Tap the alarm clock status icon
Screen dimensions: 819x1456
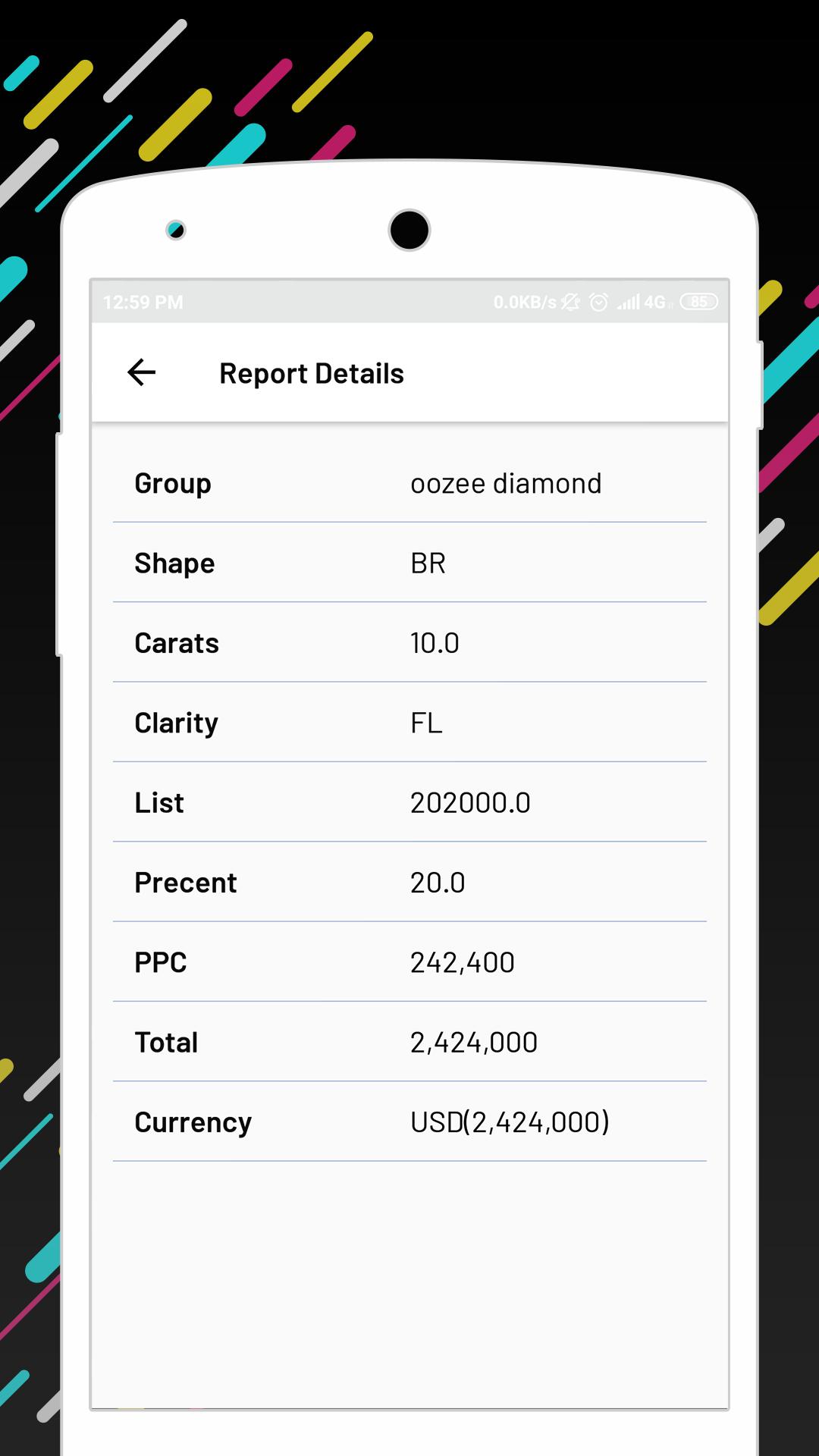[599, 303]
